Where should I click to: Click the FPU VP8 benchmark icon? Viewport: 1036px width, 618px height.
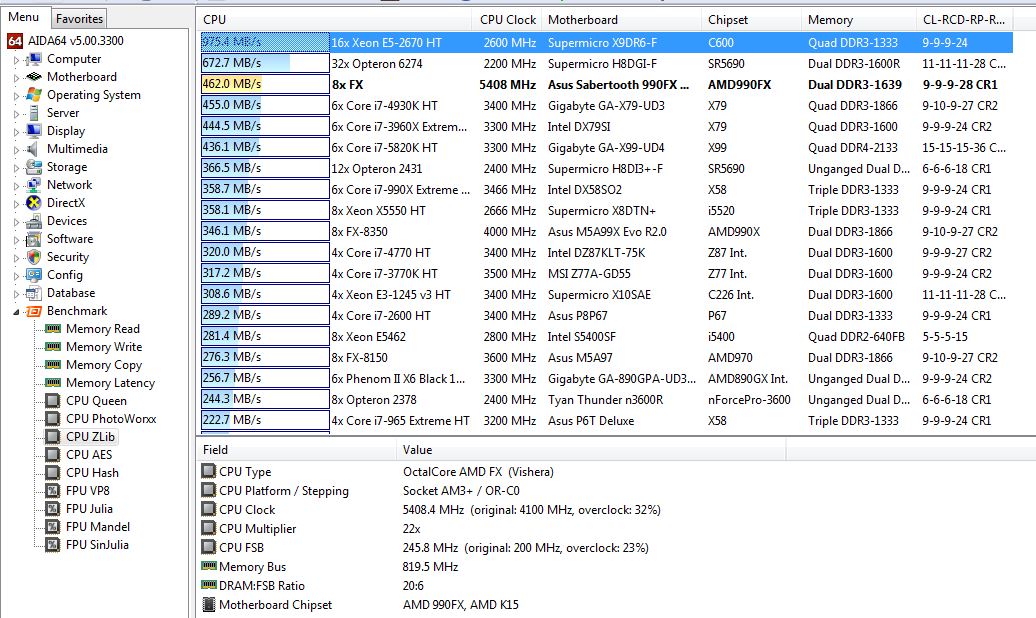pyautogui.click(x=53, y=491)
